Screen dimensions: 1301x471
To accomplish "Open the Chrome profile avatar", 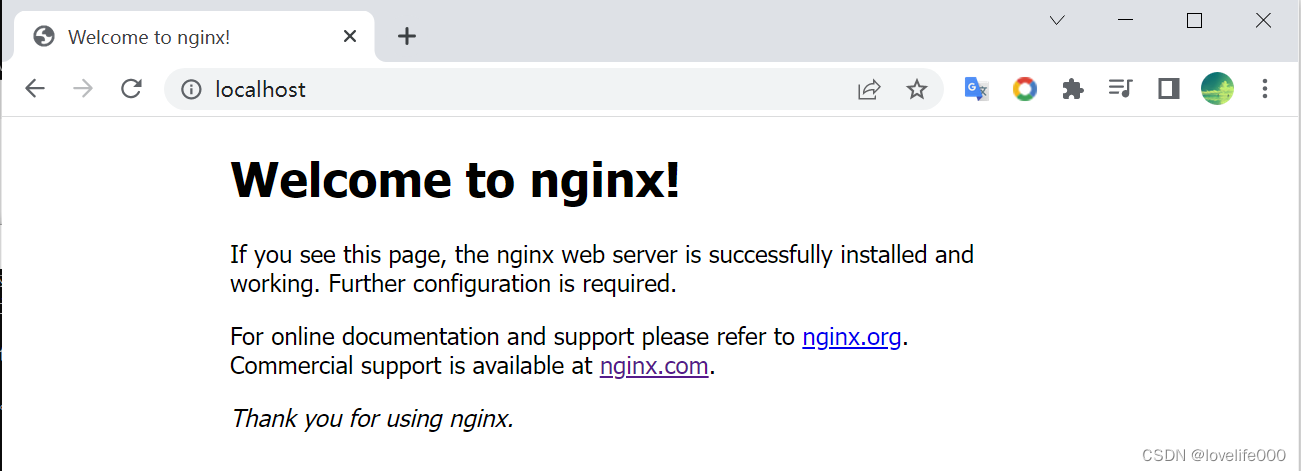I will coord(1217,89).
